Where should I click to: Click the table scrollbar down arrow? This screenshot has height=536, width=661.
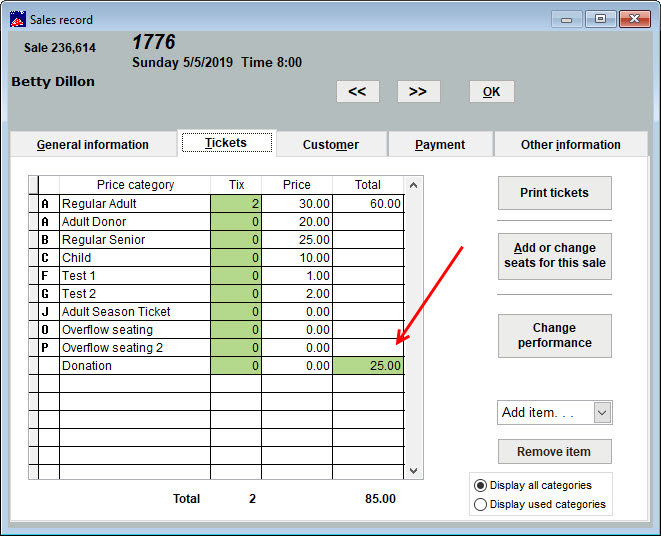pos(414,470)
